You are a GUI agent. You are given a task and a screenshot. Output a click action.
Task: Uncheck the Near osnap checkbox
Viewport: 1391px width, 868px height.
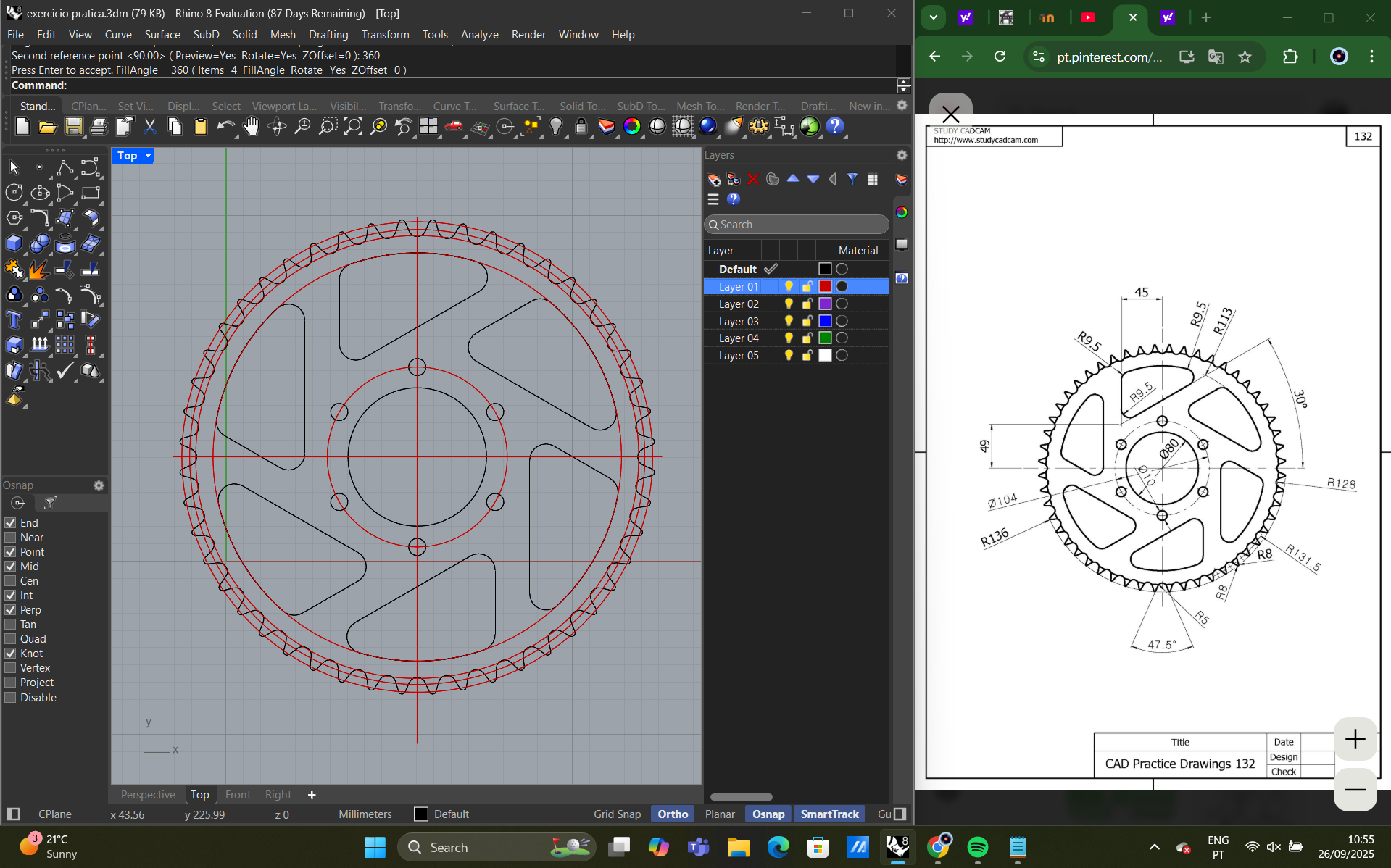(10, 538)
